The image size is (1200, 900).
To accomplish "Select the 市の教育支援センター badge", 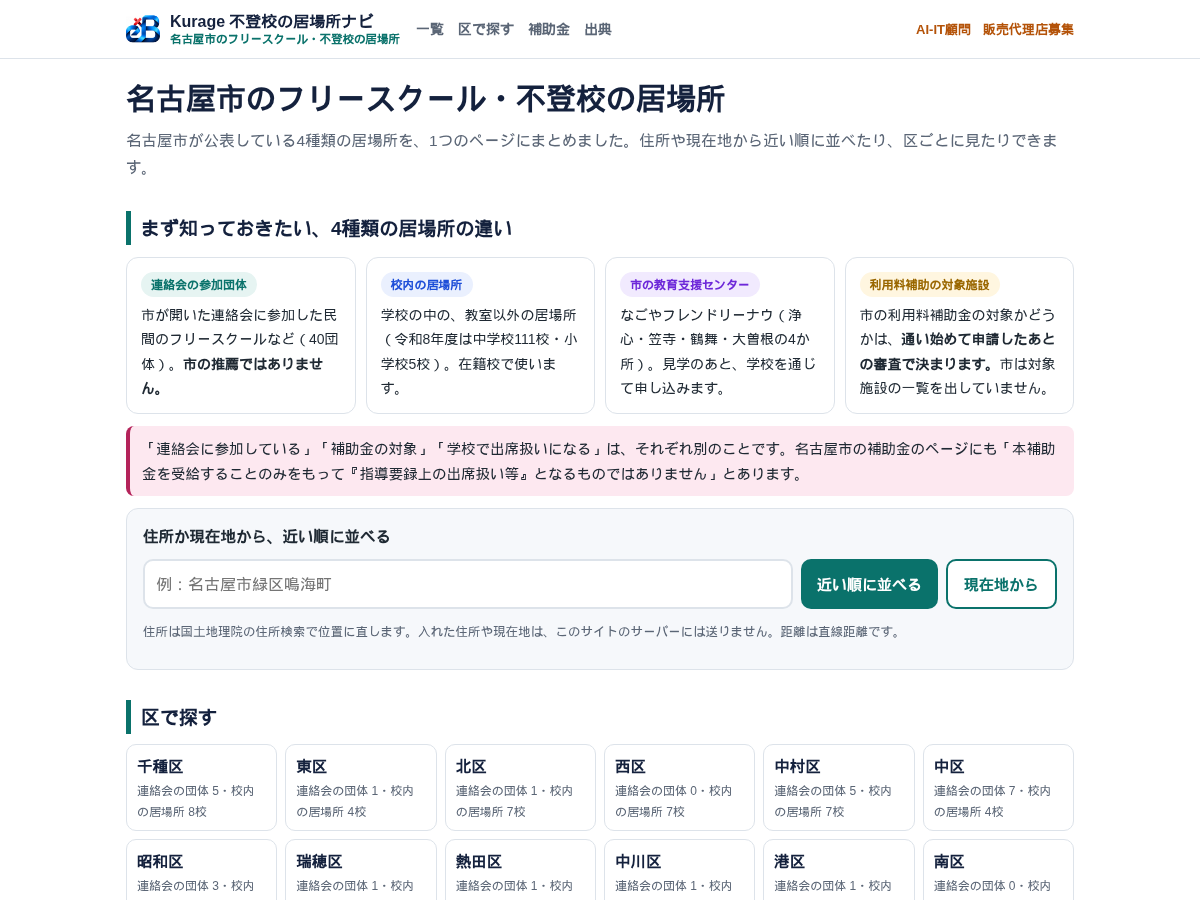I will point(690,285).
